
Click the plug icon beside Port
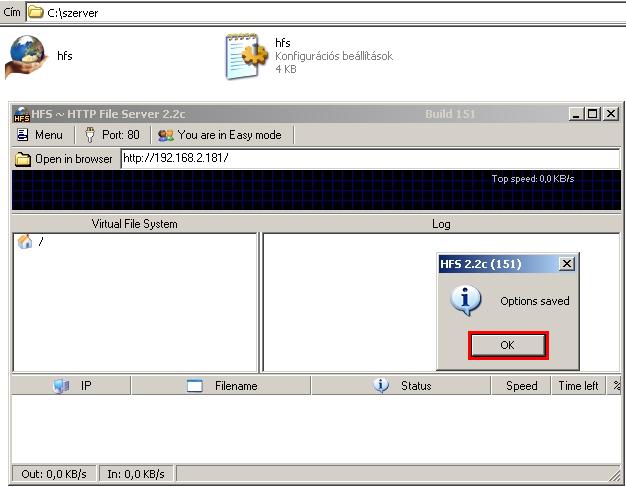coord(90,135)
